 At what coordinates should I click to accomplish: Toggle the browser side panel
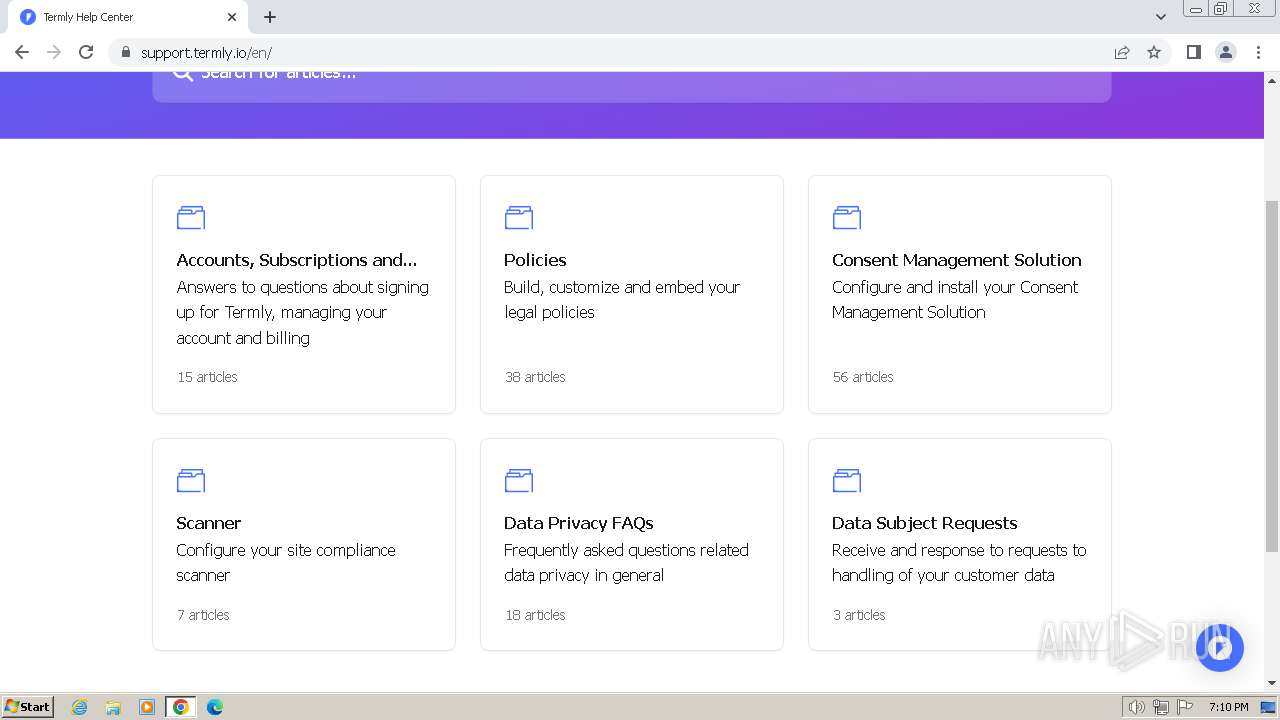(x=1193, y=52)
